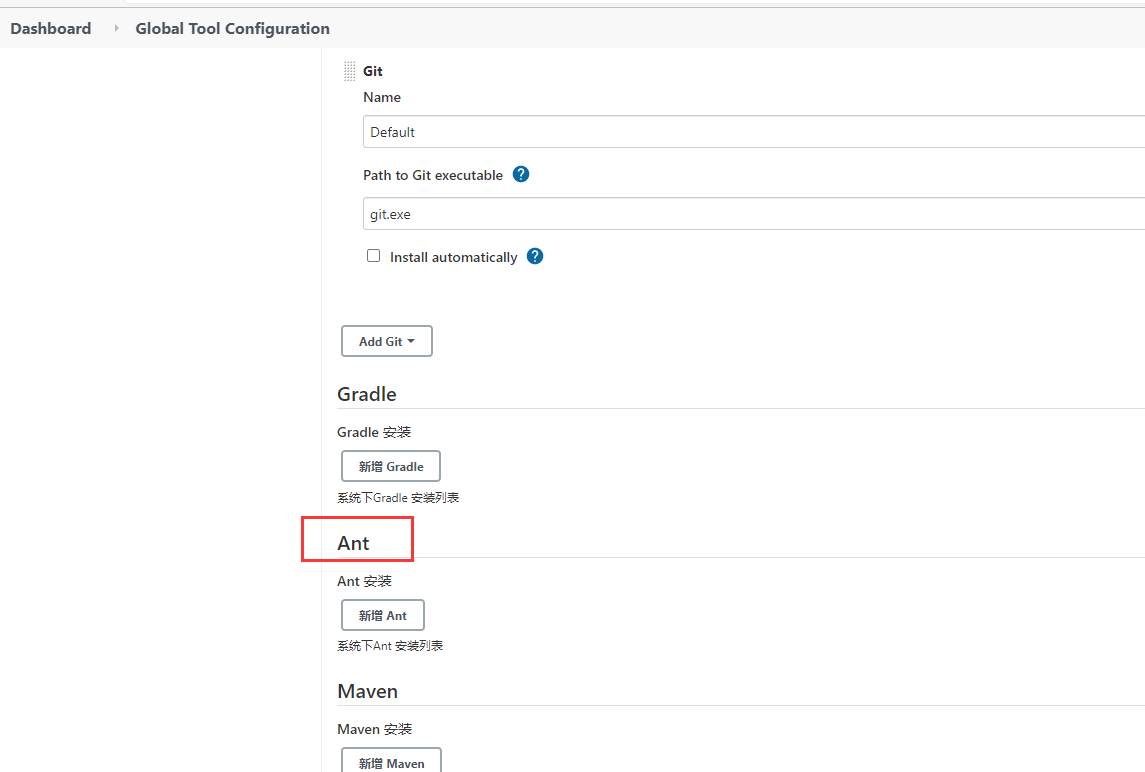This screenshot has width=1145, height=772.
Task: Click the Global Tool Configuration breadcrumb
Action: pyautogui.click(x=232, y=28)
